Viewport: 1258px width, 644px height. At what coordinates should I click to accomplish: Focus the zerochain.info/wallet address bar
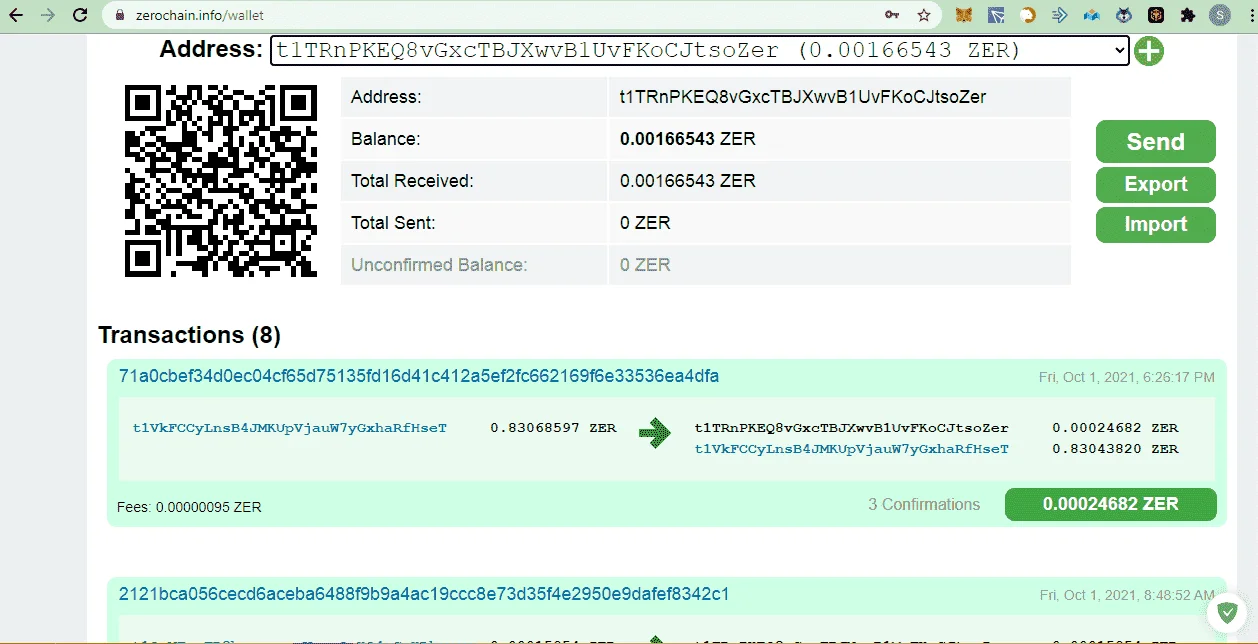pos(500,16)
